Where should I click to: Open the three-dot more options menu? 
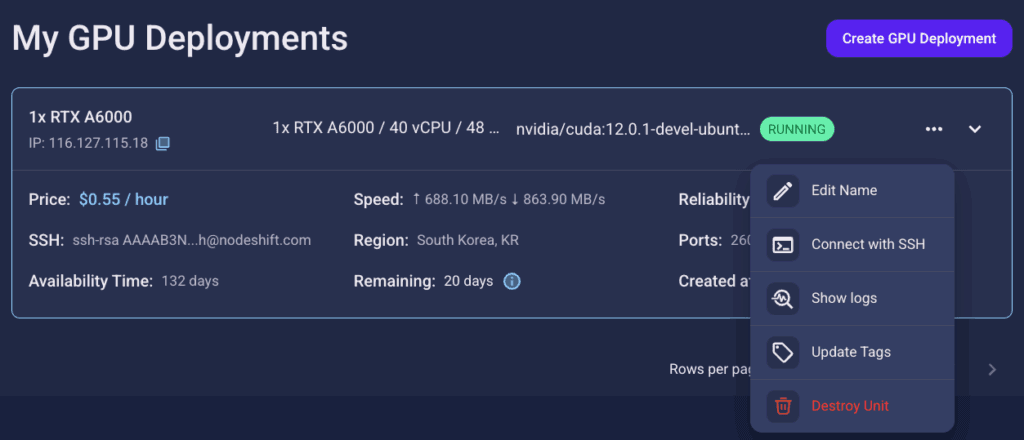[x=934, y=129]
